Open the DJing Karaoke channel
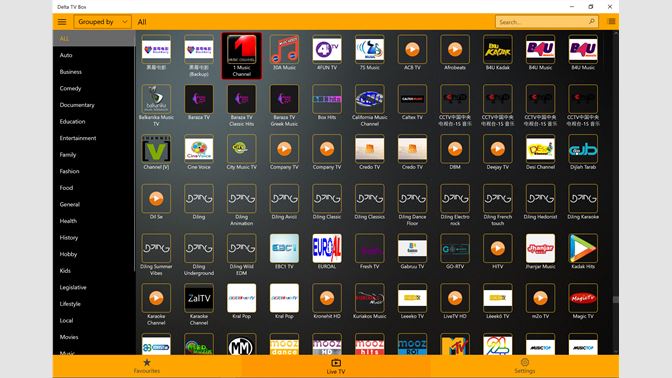672x378 pixels. point(583,202)
